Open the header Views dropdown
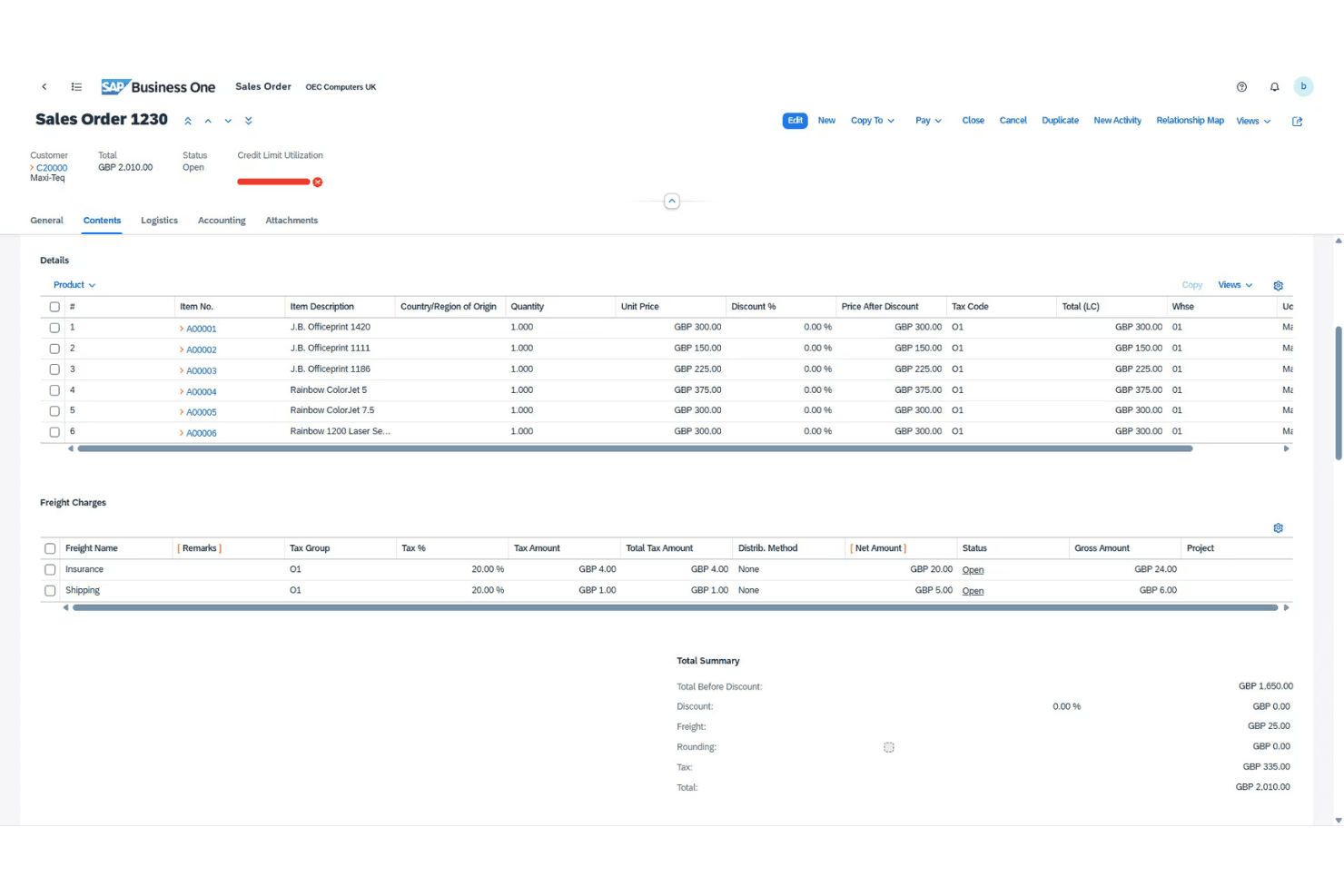1344x896 pixels. coord(1253,121)
